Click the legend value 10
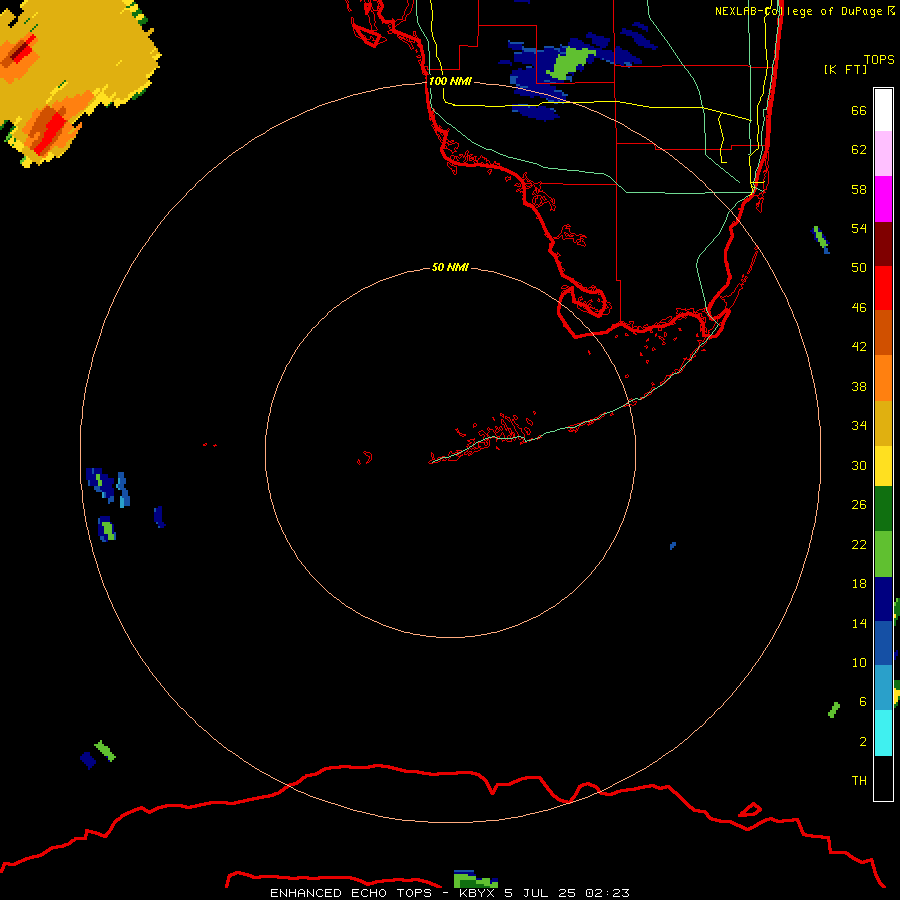 [859, 662]
